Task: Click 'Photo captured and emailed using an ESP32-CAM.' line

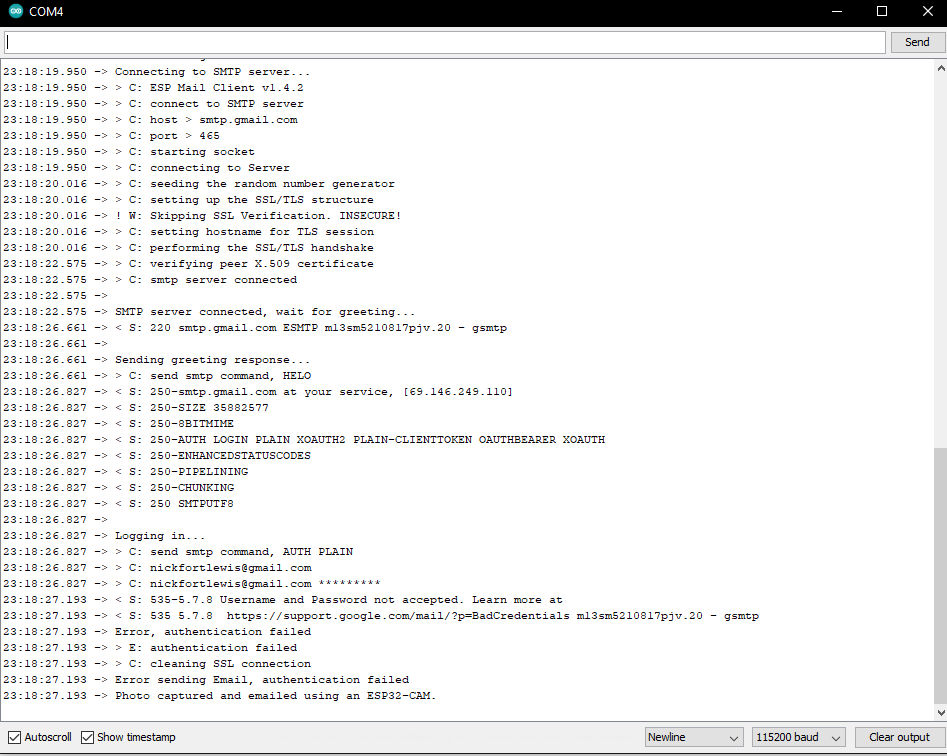Action: point(275,696)
